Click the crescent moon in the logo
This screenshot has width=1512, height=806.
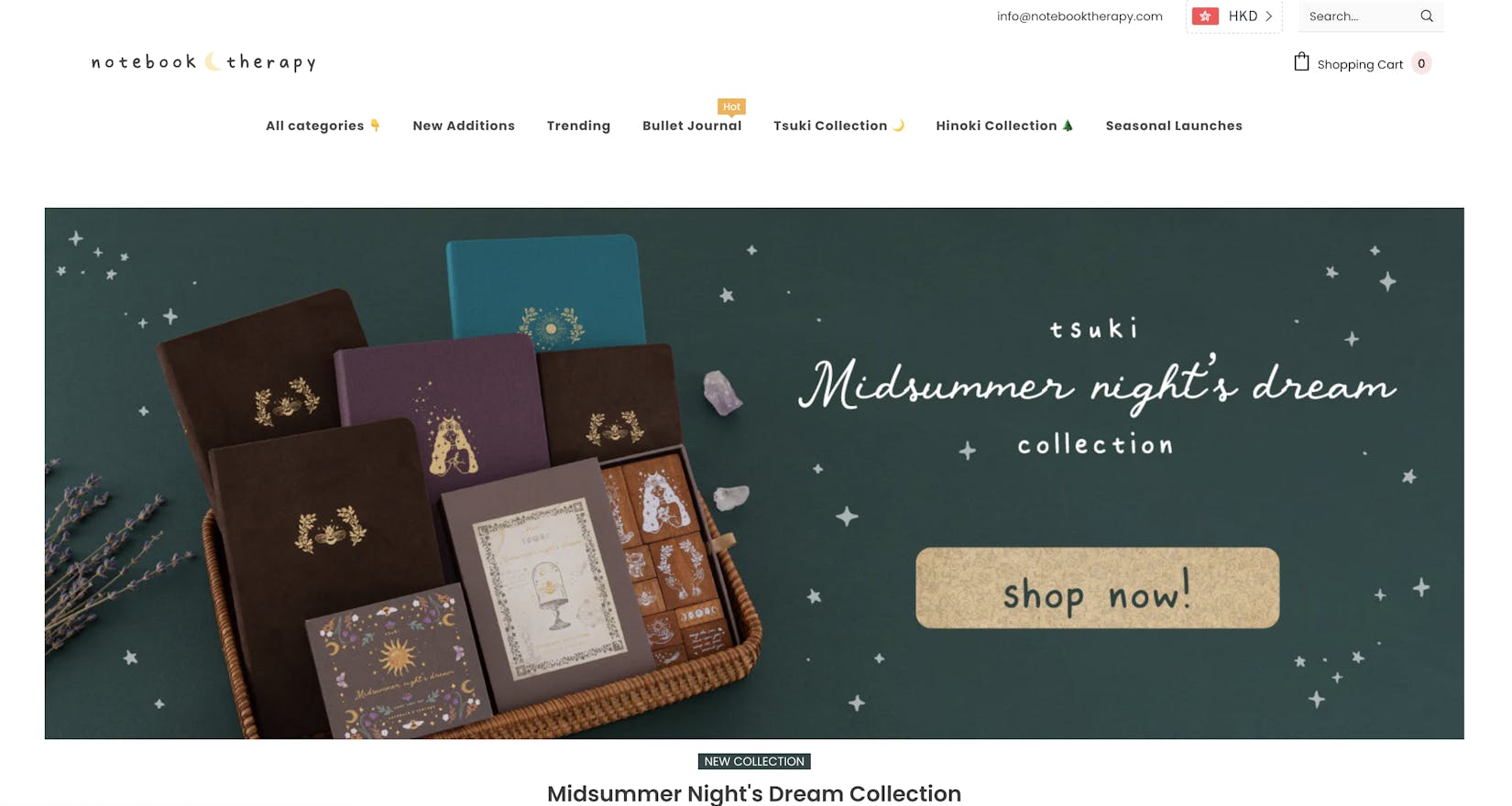(x=212, y=61)
